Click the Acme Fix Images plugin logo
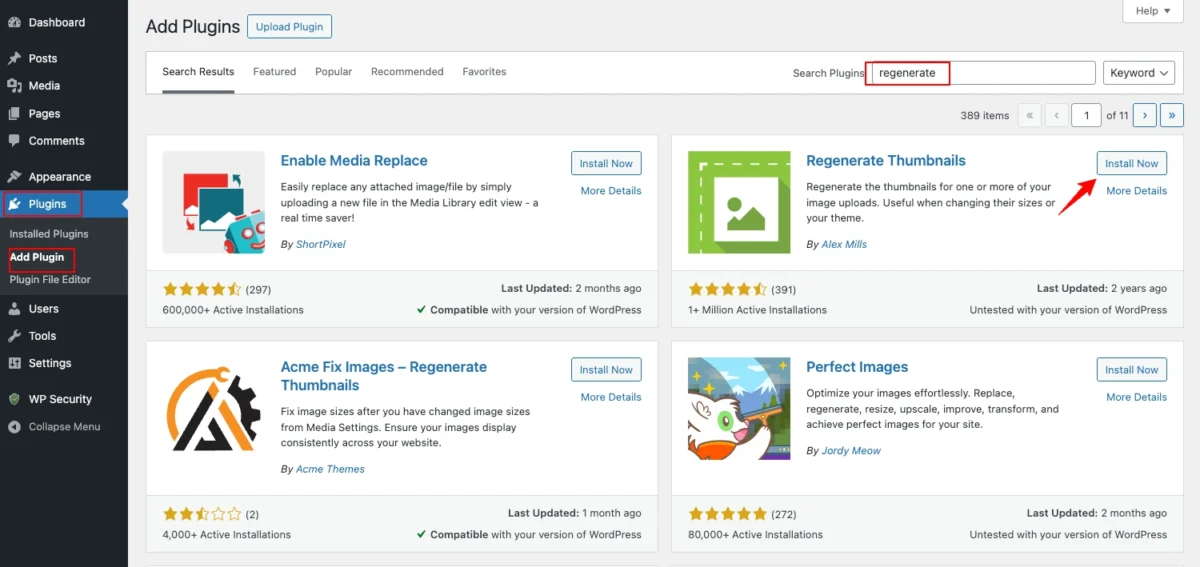Screen dimensions: 1200x567 point(213,409)
